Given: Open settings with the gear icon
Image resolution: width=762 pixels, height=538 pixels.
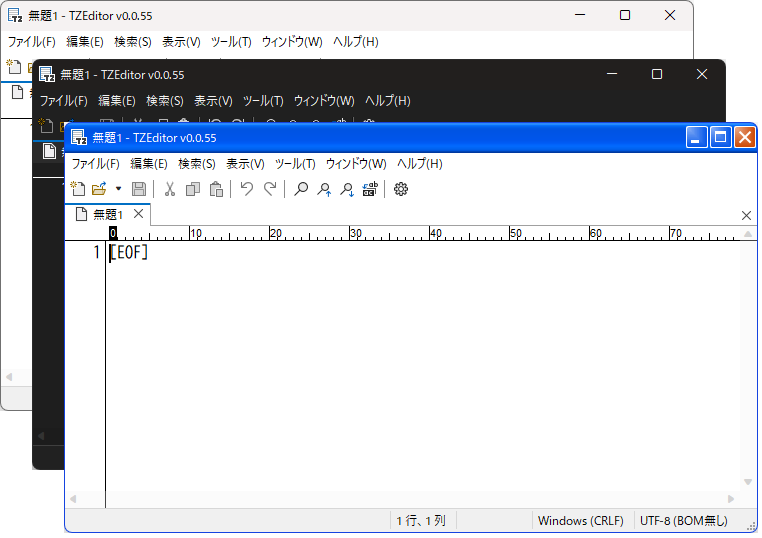Looking at the screenshot, I should coord(401,189).
